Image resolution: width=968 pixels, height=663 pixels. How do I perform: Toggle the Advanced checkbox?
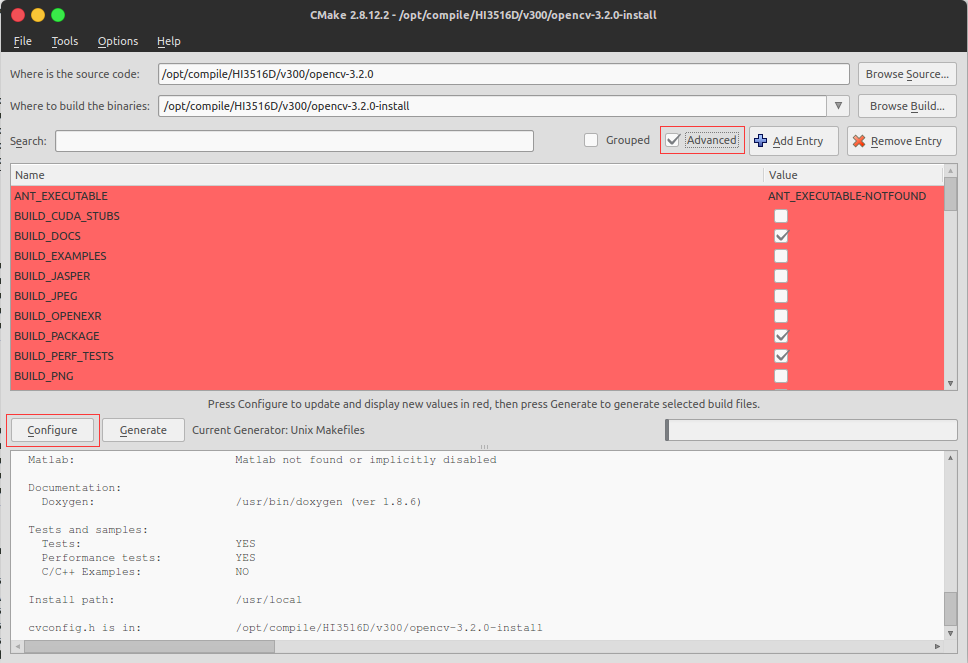click(674, 140)
